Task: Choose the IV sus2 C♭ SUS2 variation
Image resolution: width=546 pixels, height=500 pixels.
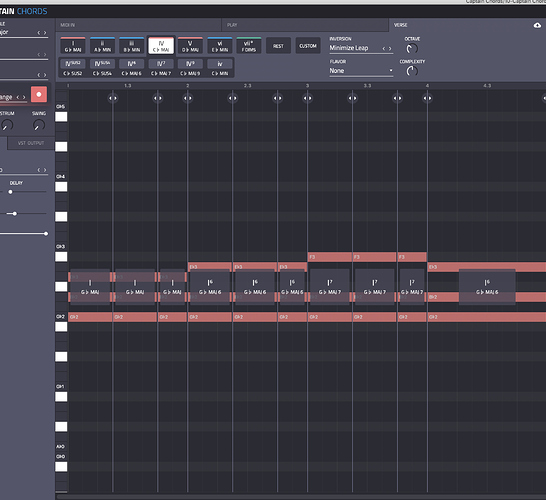Action: click(73, 68)
